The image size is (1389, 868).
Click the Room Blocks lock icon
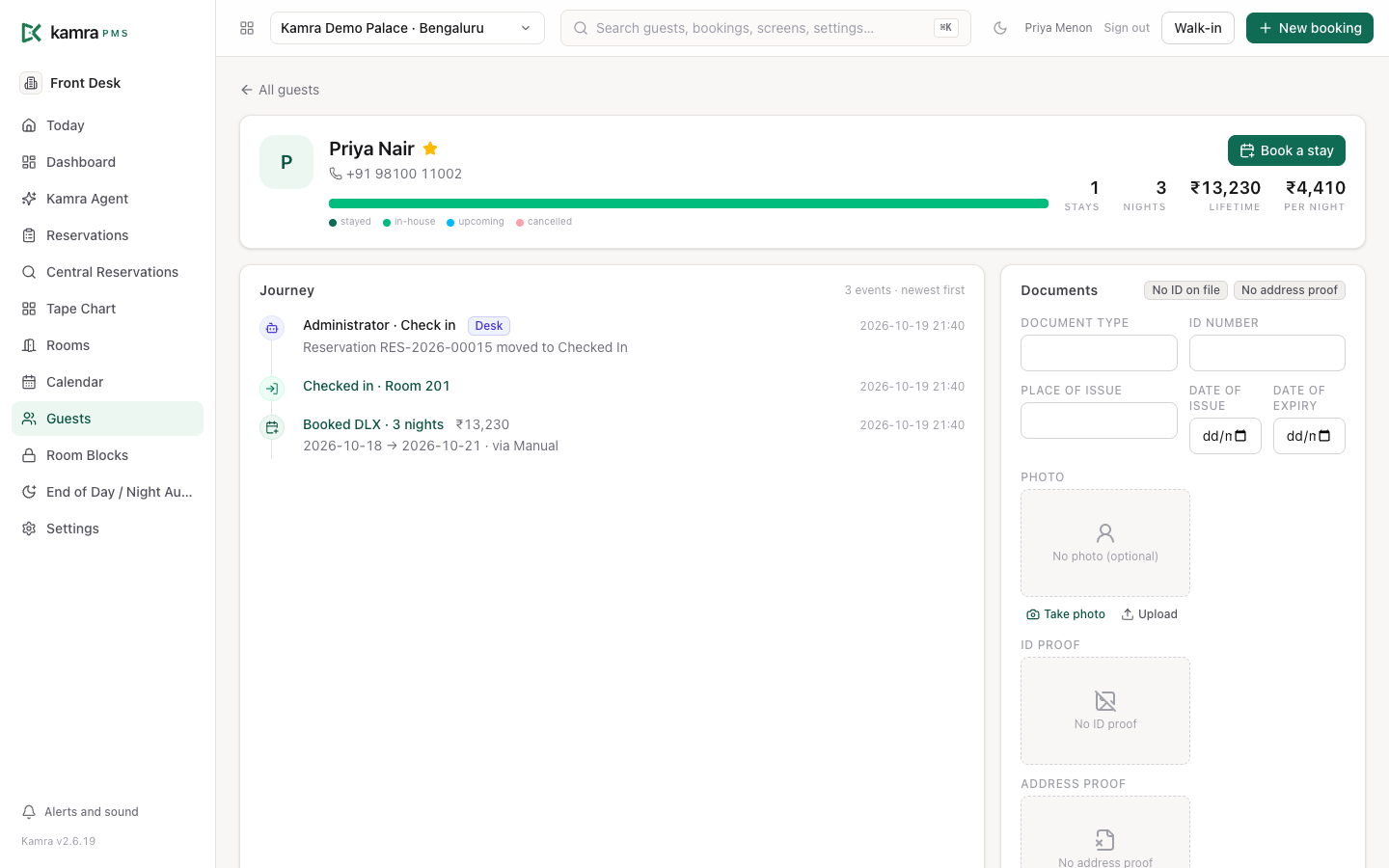(29, 455)
